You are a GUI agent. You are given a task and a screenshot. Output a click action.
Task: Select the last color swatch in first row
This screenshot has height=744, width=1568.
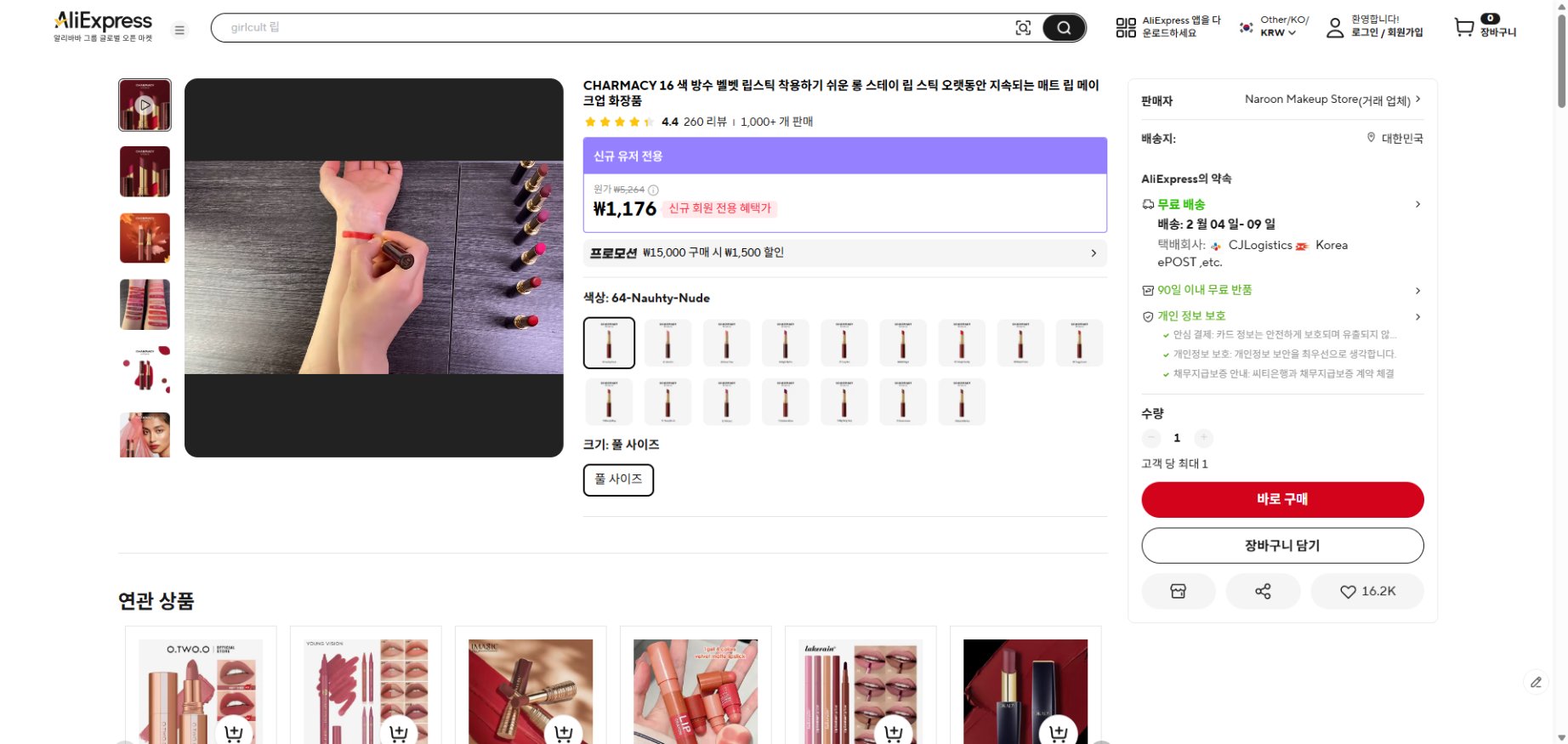tap(1079, 343)
